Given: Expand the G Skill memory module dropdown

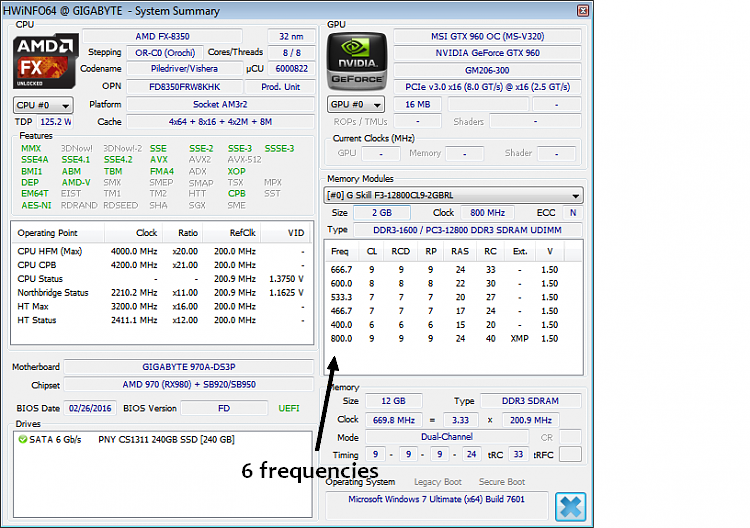Looking at the screenshot, I should tap(453, 195).
